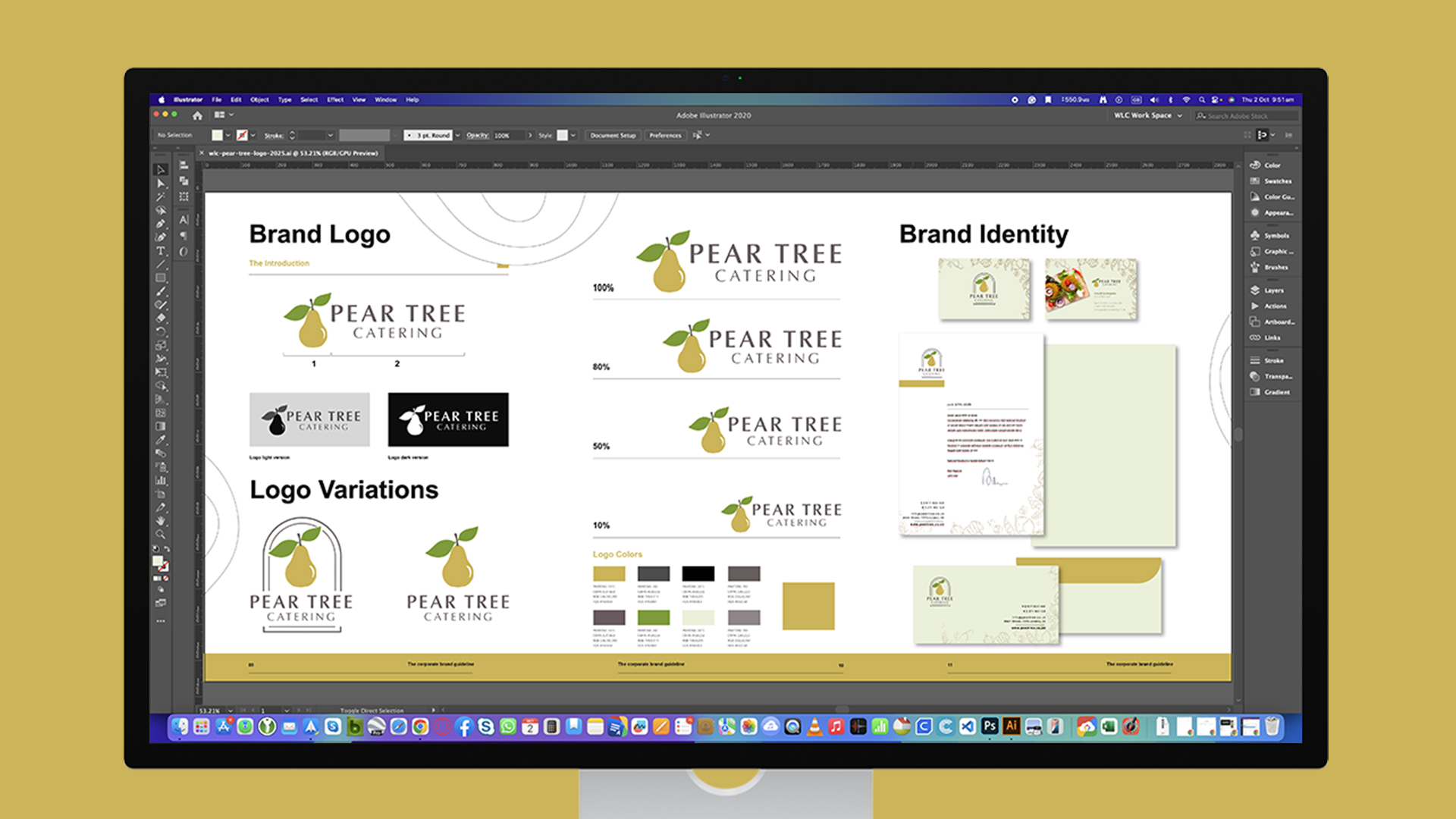Open the Effect menu
This screenshot has width=1456, height=819.
coord(335,99)
